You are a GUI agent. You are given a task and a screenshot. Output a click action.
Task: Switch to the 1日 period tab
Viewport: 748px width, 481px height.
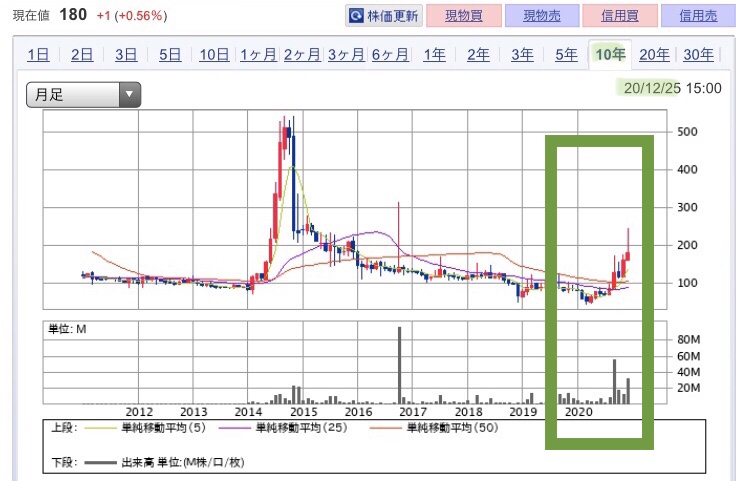(x=38, y=55)
